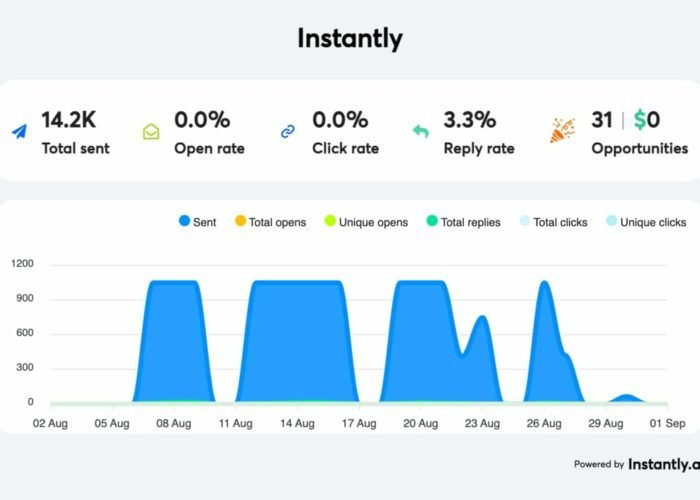Screen dimensions: 700x500
Task: Click the reply arrow icon
Action: tap(421, 131)
